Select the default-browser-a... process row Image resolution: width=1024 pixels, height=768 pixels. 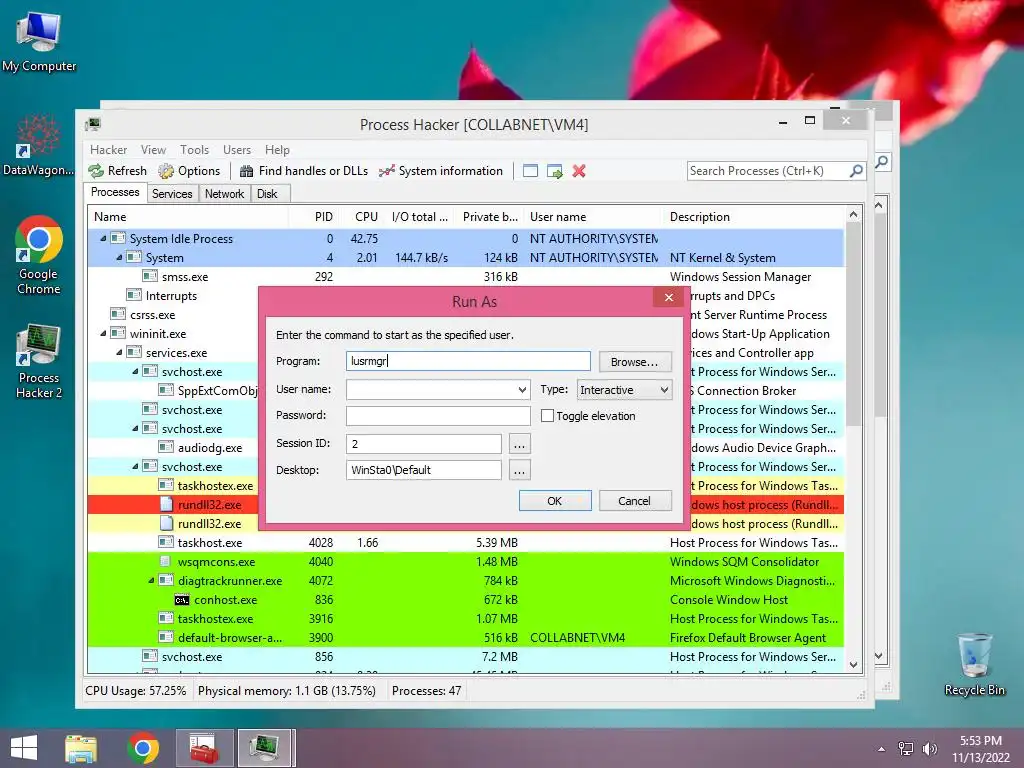(466, 637)
